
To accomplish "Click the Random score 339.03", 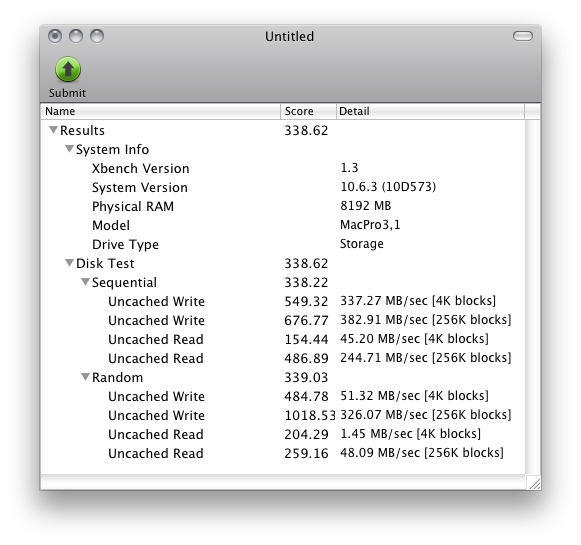I will (x=306, y=377).
